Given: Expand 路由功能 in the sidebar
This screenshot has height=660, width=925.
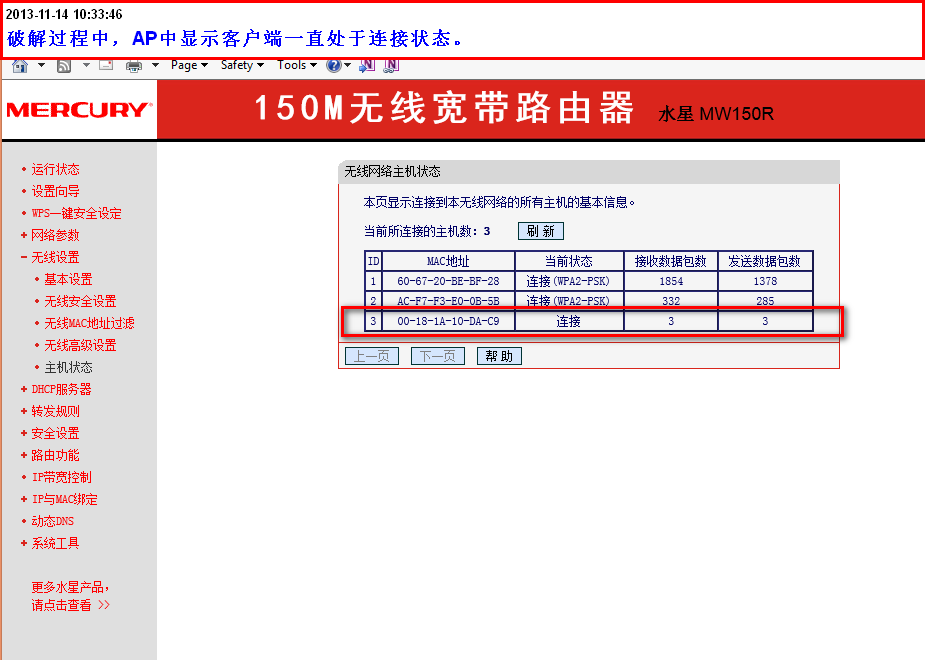Looking at the screenshot, I should pos(55,455).
